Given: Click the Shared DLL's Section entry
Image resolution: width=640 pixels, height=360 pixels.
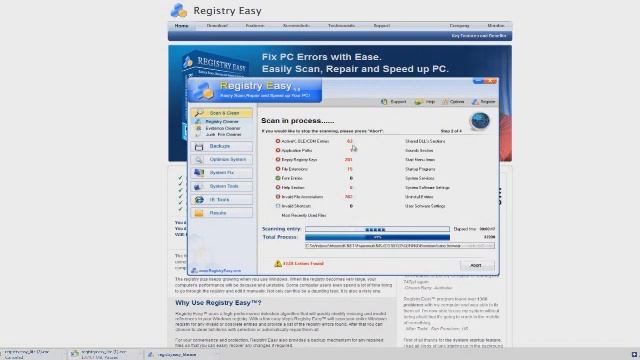Looking at the screenshot, I should (425, 141).
